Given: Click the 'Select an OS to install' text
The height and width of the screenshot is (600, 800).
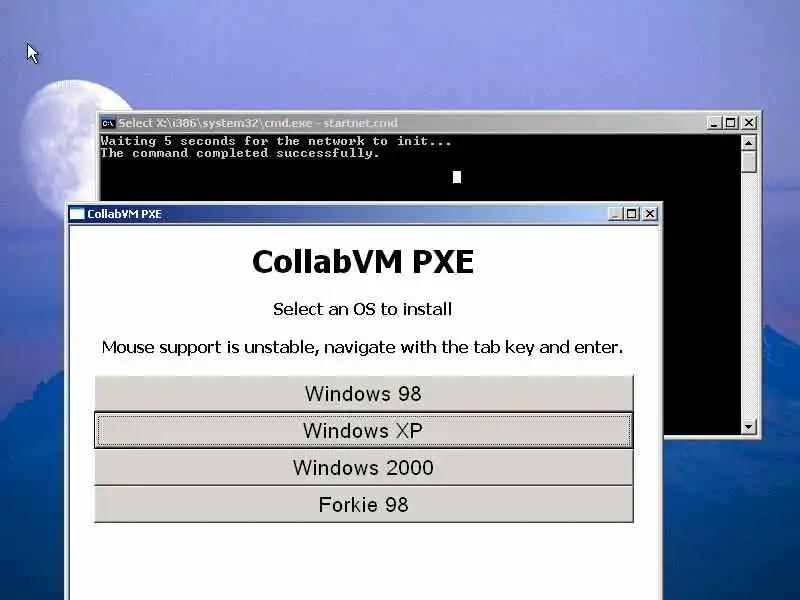Looking at the screenshot, I should click(363, 309).
